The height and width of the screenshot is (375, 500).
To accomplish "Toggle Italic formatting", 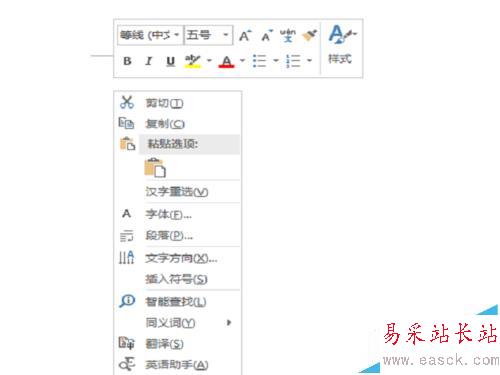I will (149, 61).
